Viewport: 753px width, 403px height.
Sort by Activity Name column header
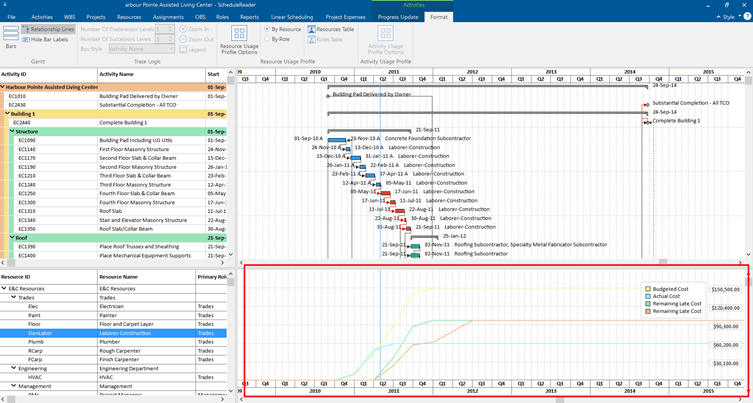pyautogui.click(x=151, y=74)
